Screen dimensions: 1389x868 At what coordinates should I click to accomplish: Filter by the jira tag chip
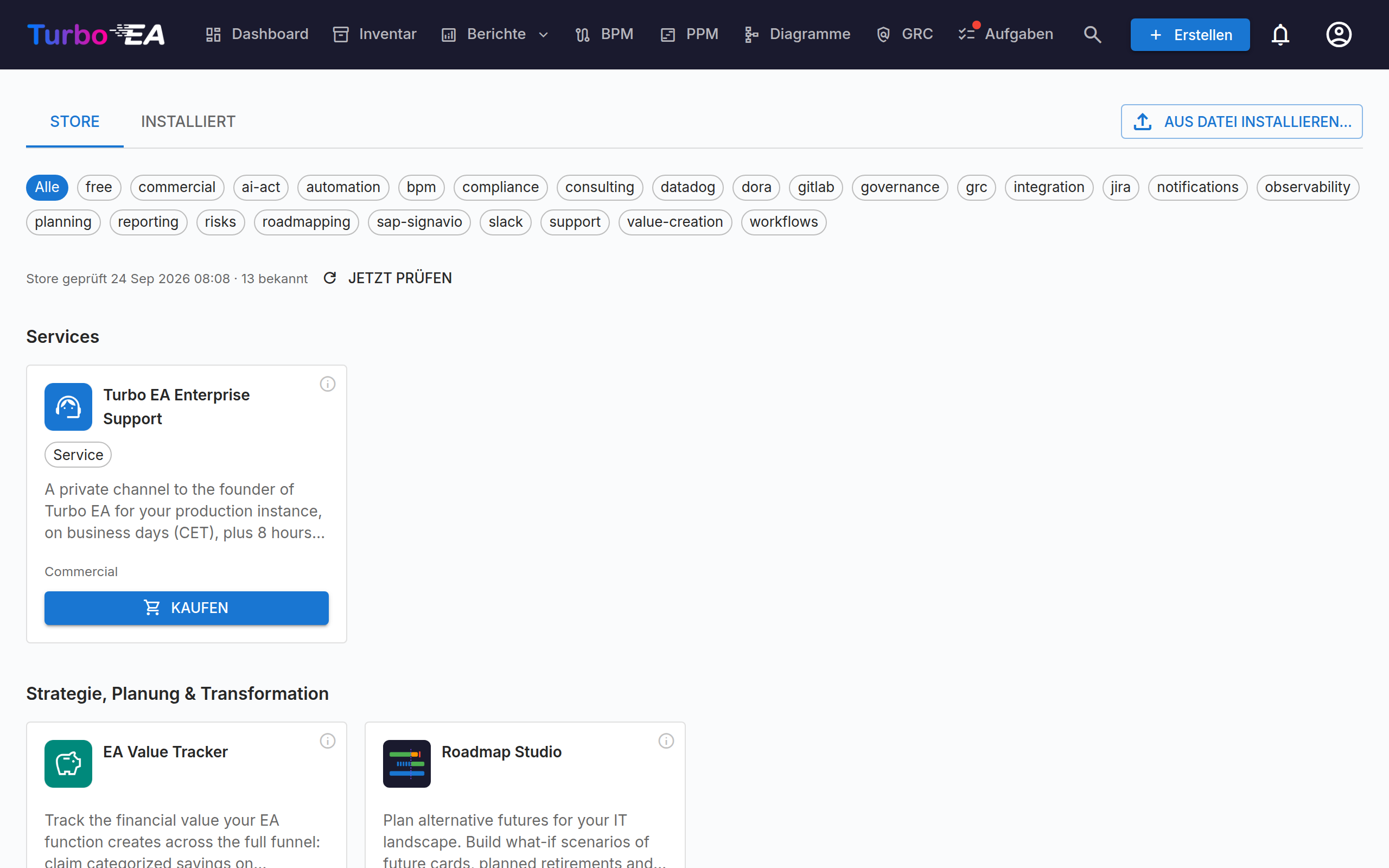click(1120, 188)
